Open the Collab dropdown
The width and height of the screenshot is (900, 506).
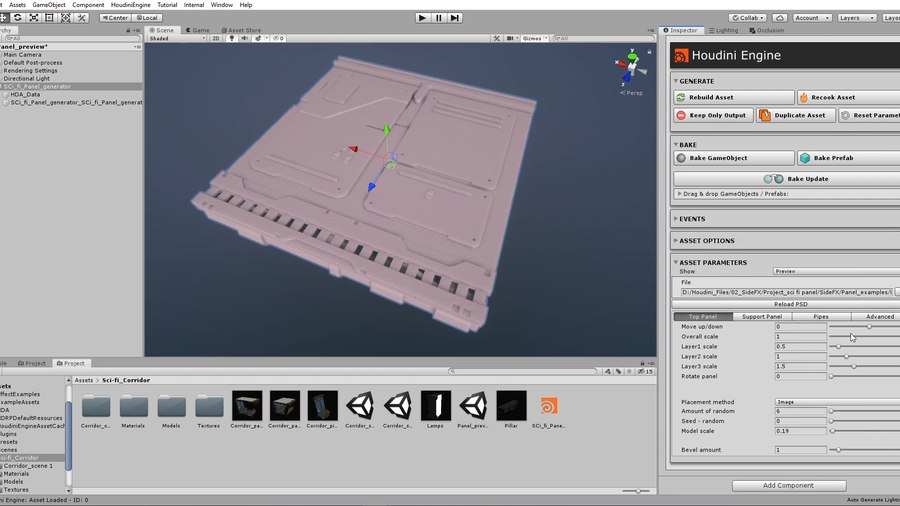(x=748, y=18)
